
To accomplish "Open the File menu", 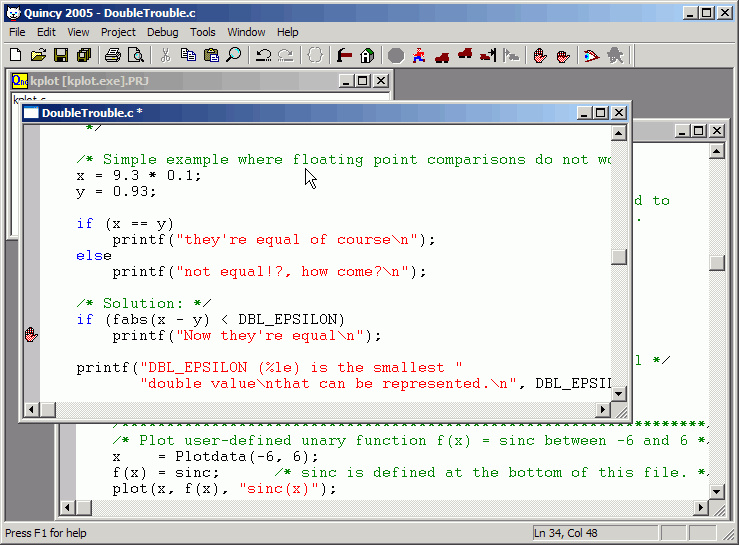I will [x=17, y=32].
